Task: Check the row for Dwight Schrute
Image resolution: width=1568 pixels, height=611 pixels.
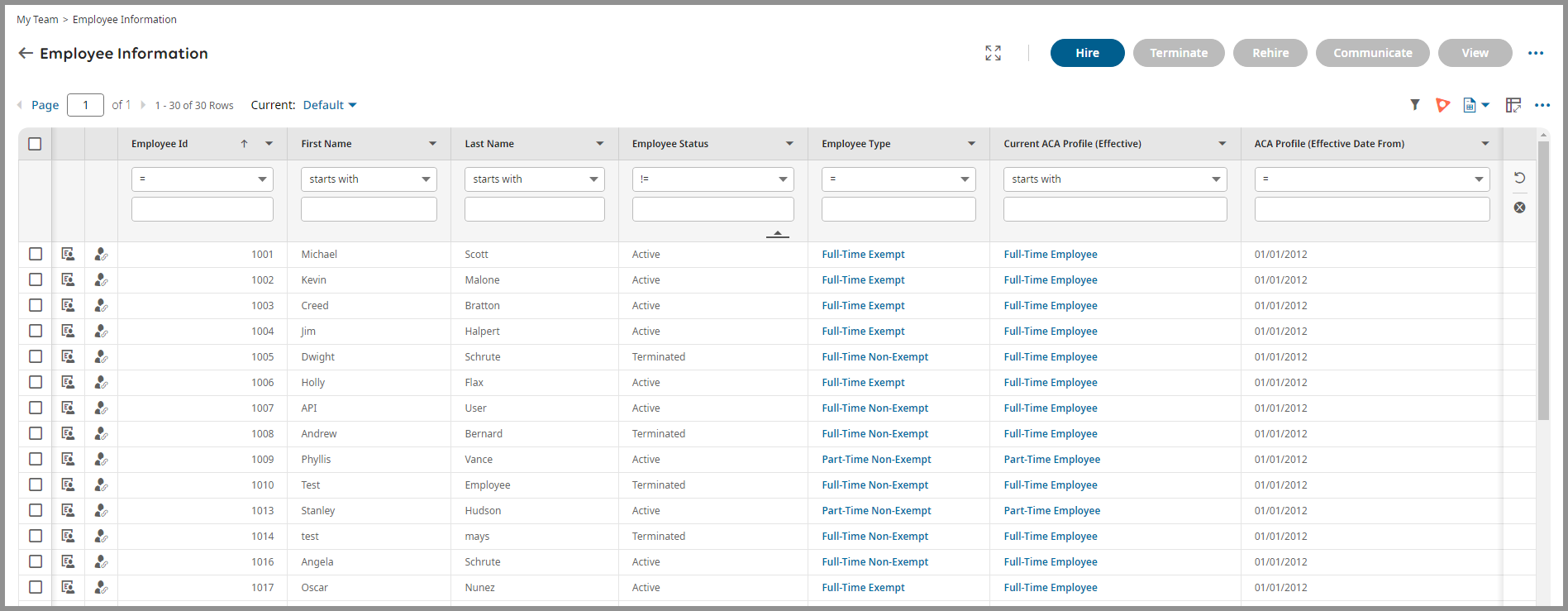Action: (x=36, y=356)
